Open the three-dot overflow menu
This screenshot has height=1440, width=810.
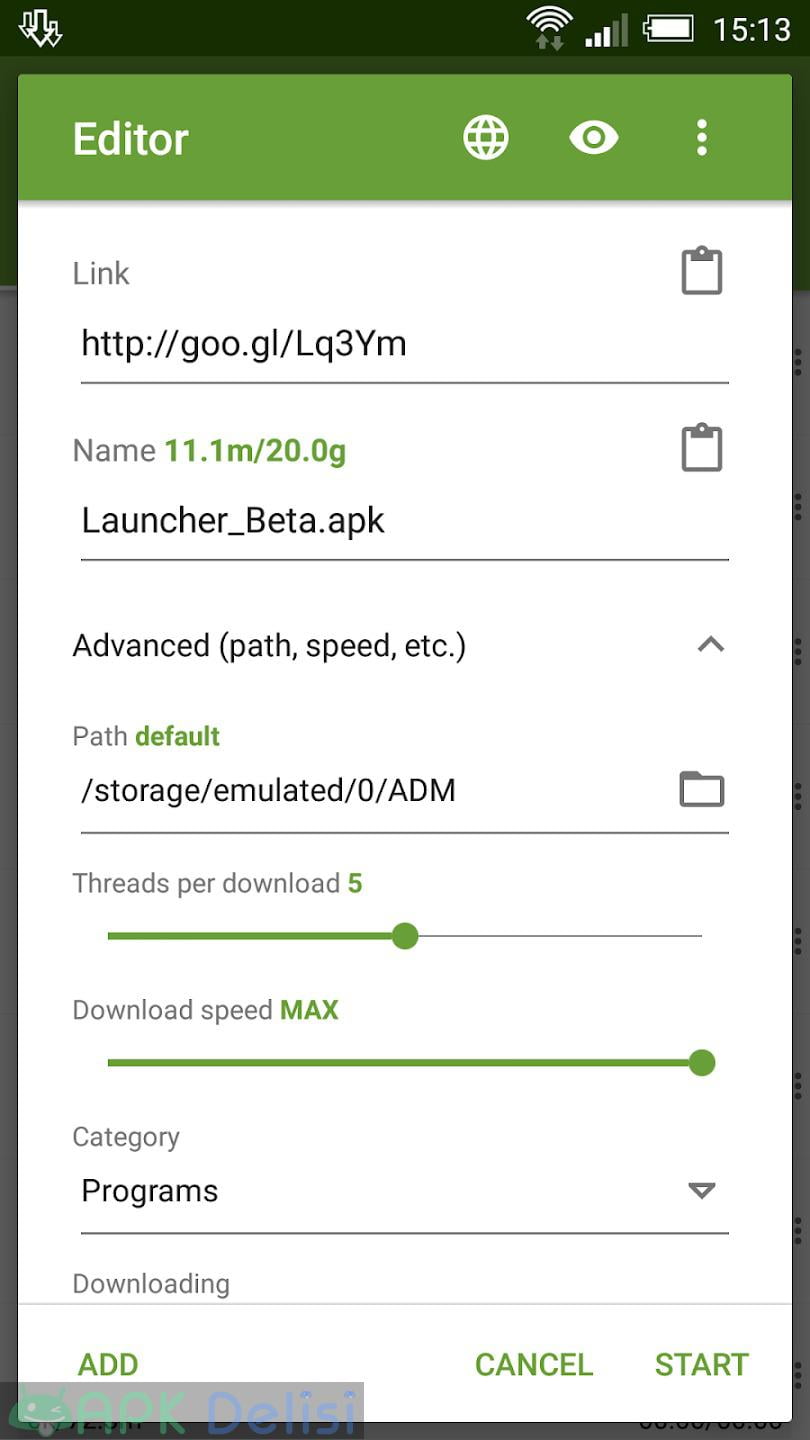(x=702, y=137)
